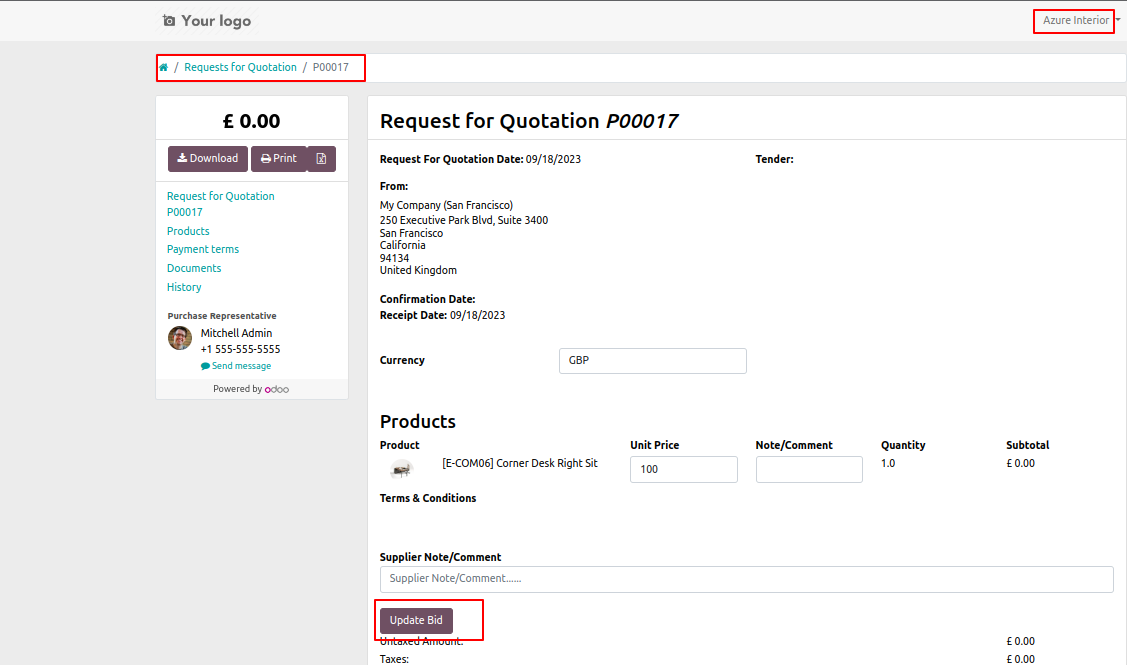Viewport: 1127px width, 665px height.
Task: Open the History sidebar link
Action: pyautogui.click(x=184, y=287)
